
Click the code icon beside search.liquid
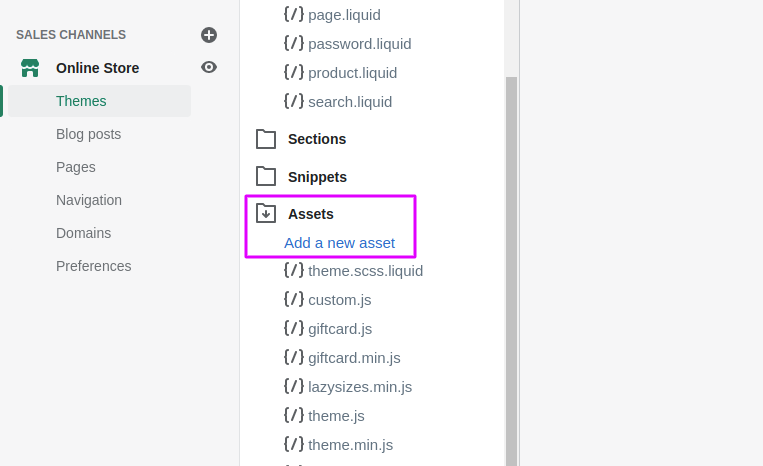pyautogui.click(x=294, y=101)
